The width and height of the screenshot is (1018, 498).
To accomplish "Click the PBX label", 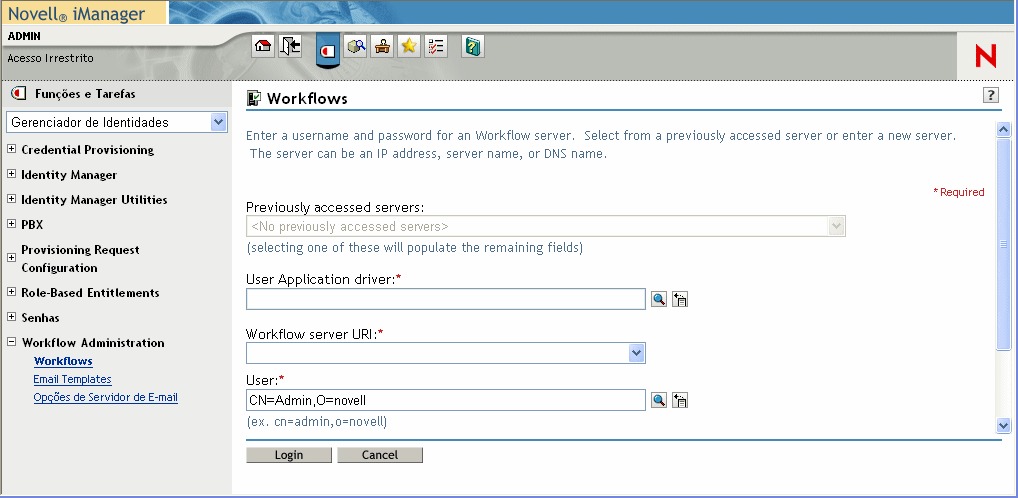I will [x=32, y=225].
